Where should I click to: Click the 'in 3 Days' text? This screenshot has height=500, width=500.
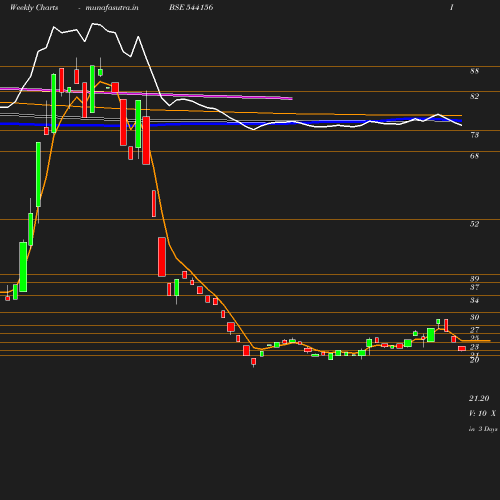point(483,429)
